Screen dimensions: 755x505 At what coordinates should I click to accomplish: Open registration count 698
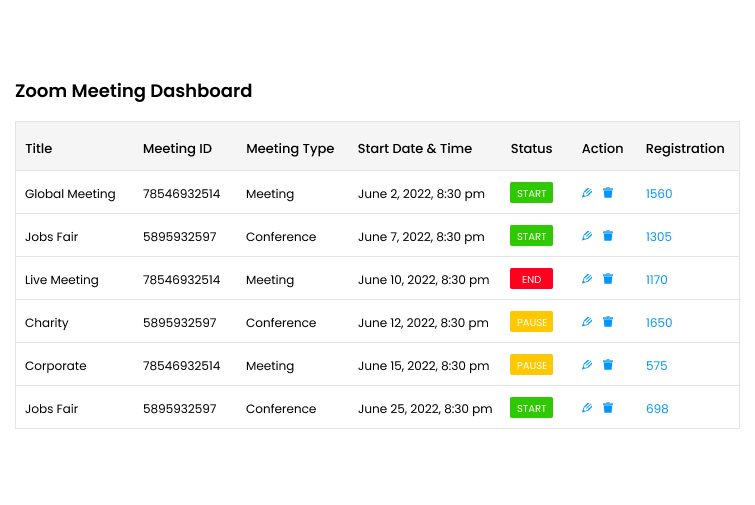pyautogui.click(x=657, y=409)
